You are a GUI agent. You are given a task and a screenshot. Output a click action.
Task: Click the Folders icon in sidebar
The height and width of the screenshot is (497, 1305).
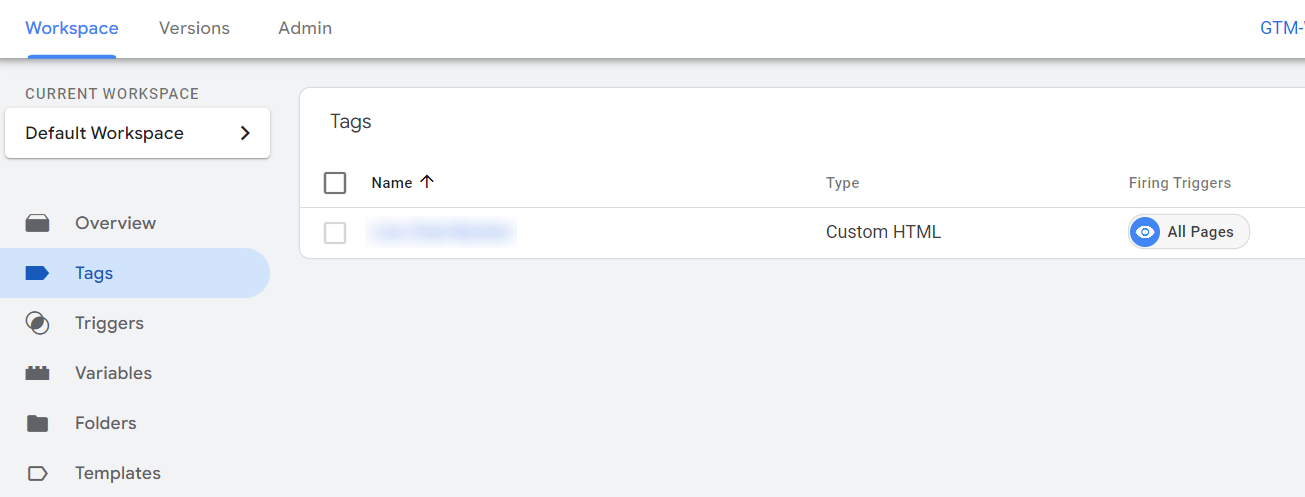(38, 423)
